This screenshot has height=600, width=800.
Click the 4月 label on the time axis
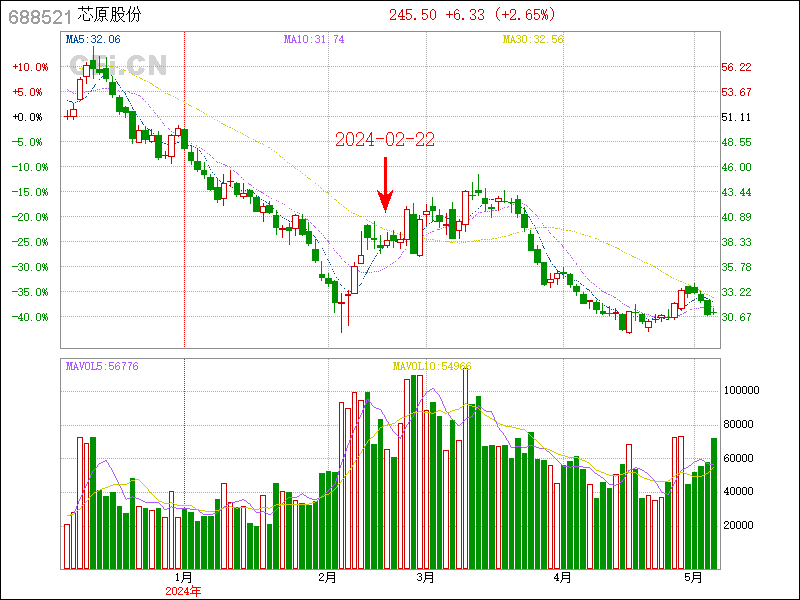click(x=562, y=577)
